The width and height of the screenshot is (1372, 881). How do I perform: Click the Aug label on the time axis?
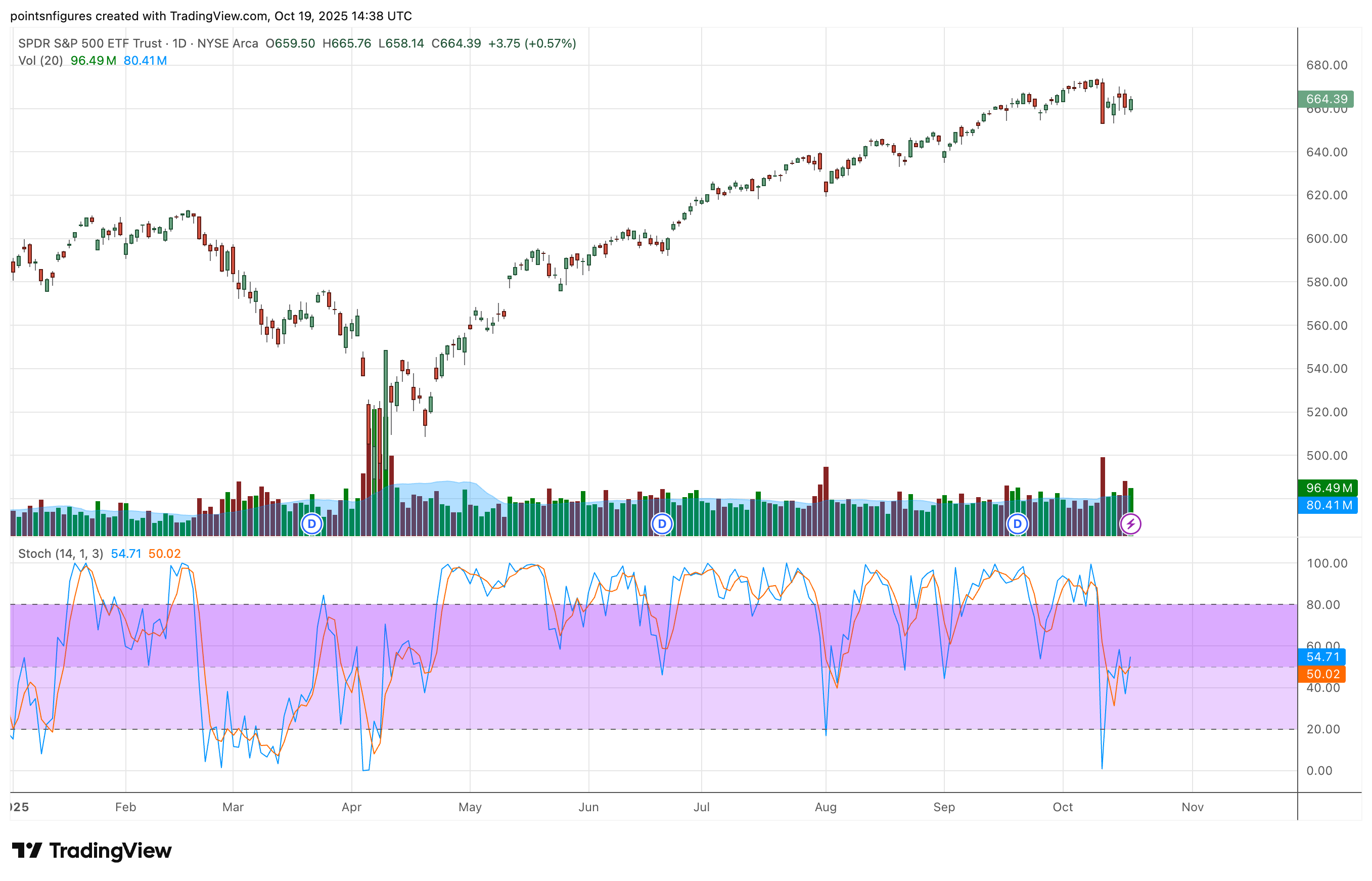(x=825, y=807)
